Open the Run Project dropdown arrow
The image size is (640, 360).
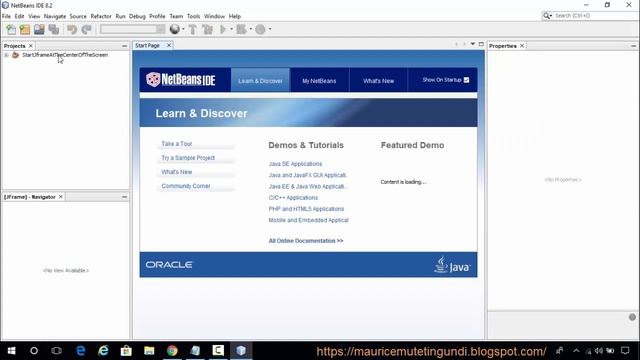[x=231, y=29]
